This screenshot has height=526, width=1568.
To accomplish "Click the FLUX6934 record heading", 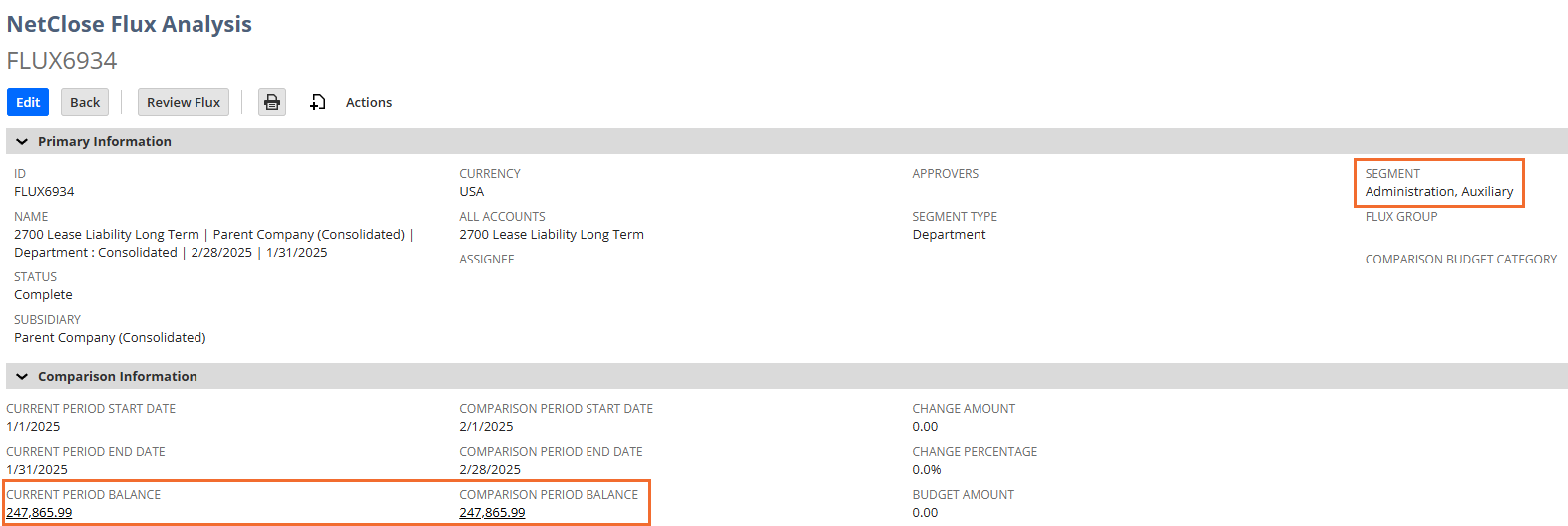I will (62, 61).
